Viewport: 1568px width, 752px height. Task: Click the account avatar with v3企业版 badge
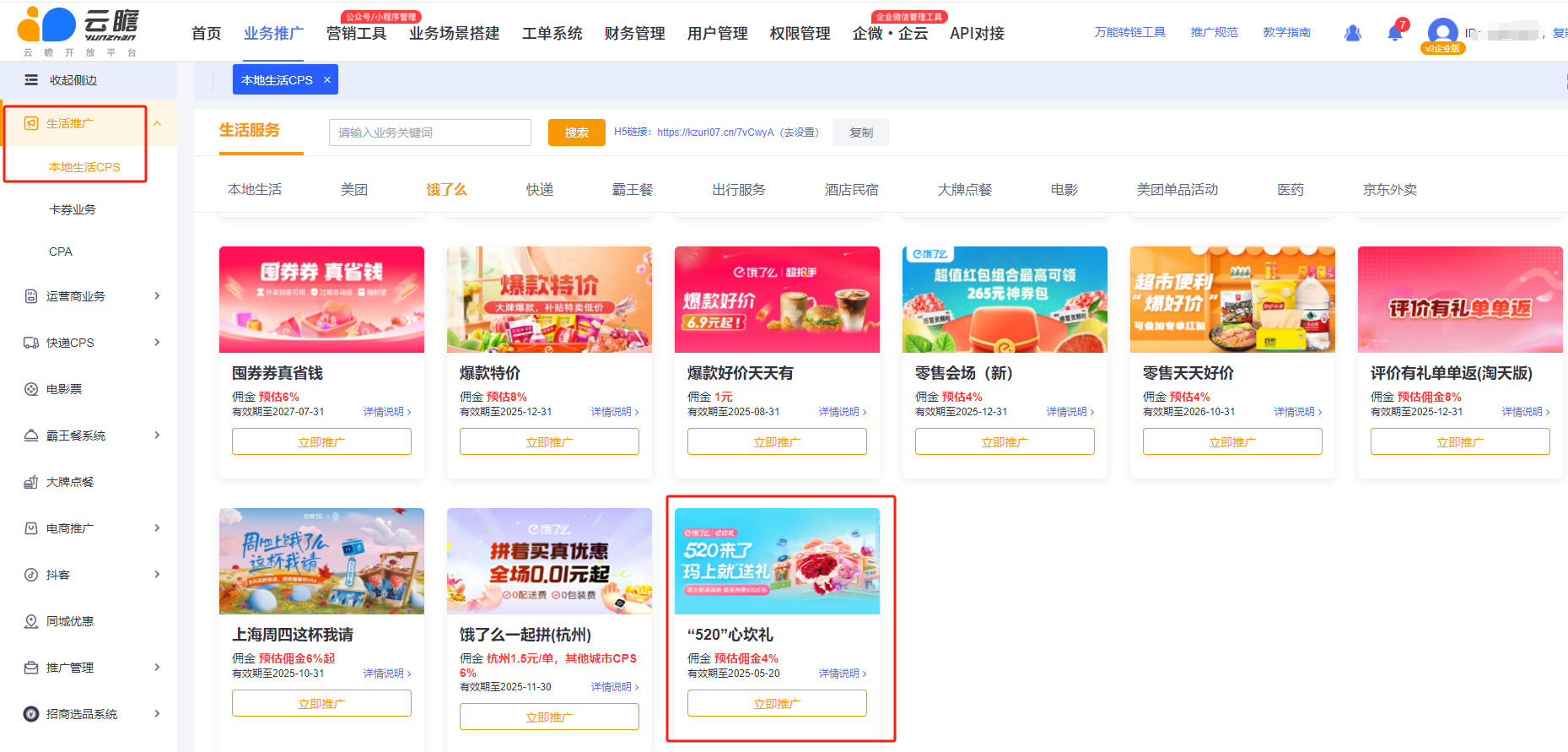pos(1442,35)
